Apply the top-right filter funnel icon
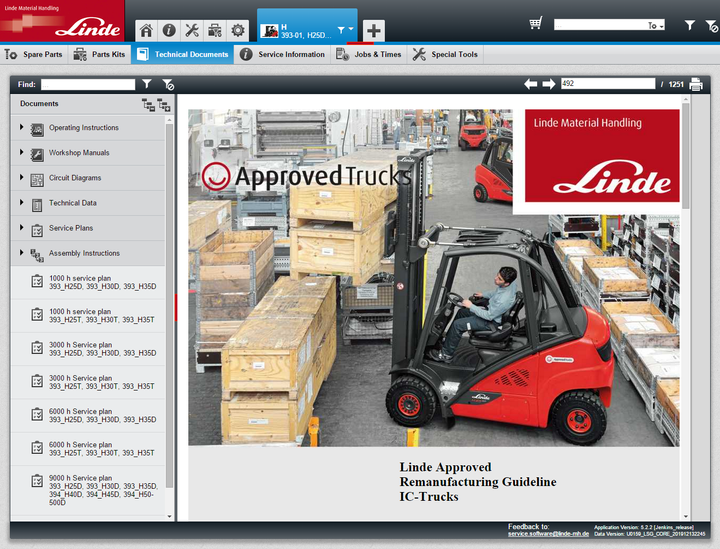Screen dimensions: 720x549 coord(689,25)
